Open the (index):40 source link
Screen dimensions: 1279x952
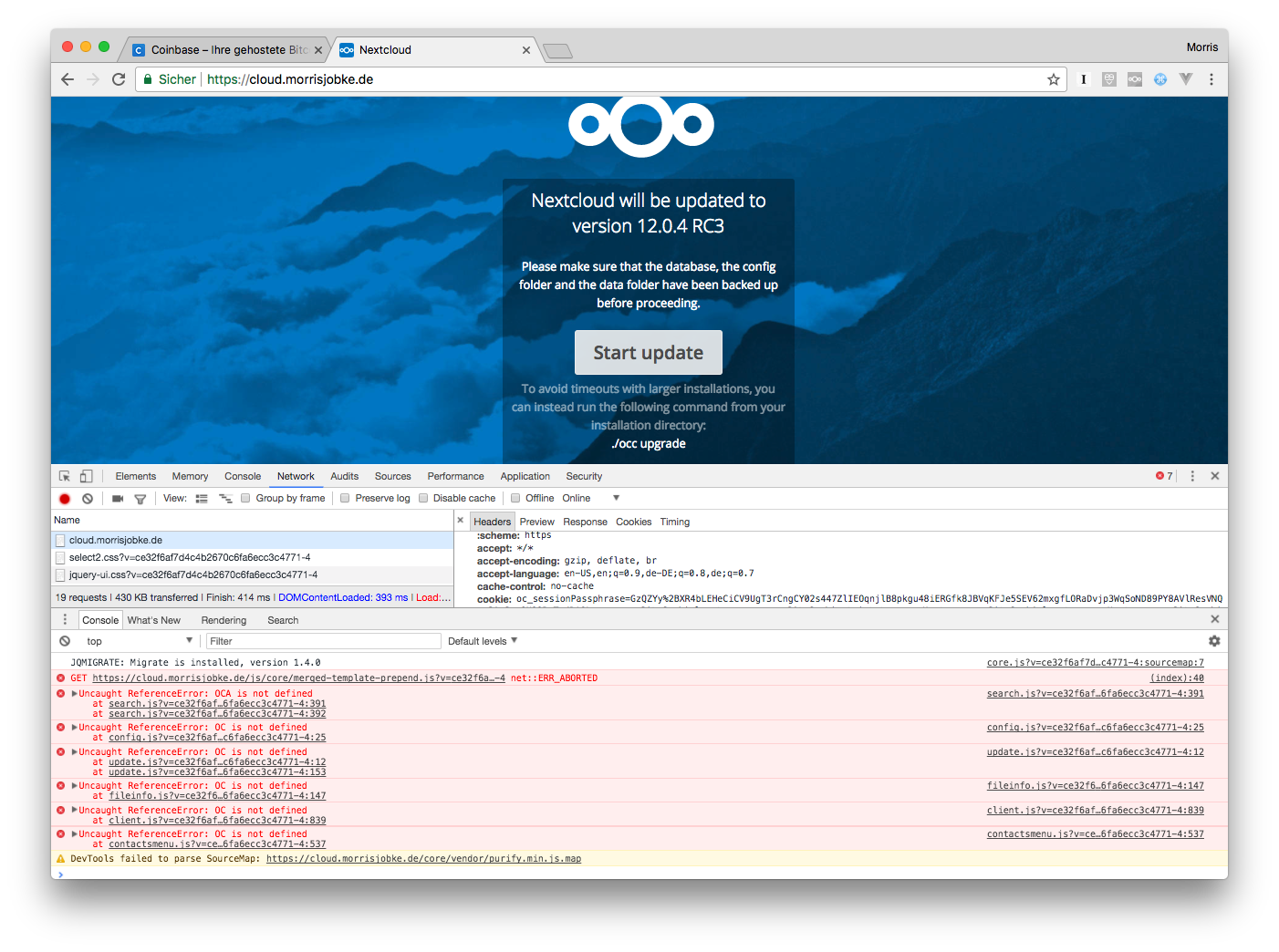click(x=1177, y=678)
